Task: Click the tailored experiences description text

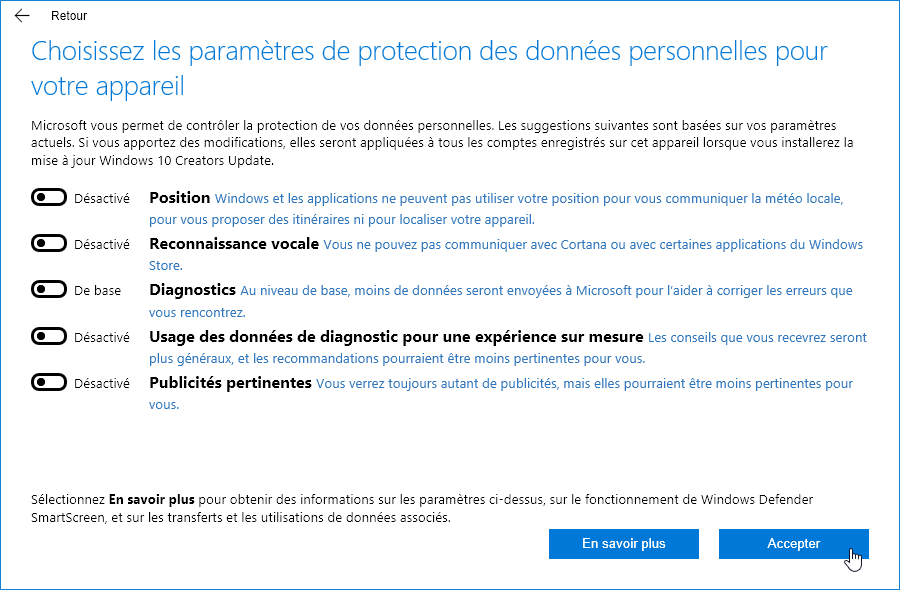Action: click(x=508, y=348)
